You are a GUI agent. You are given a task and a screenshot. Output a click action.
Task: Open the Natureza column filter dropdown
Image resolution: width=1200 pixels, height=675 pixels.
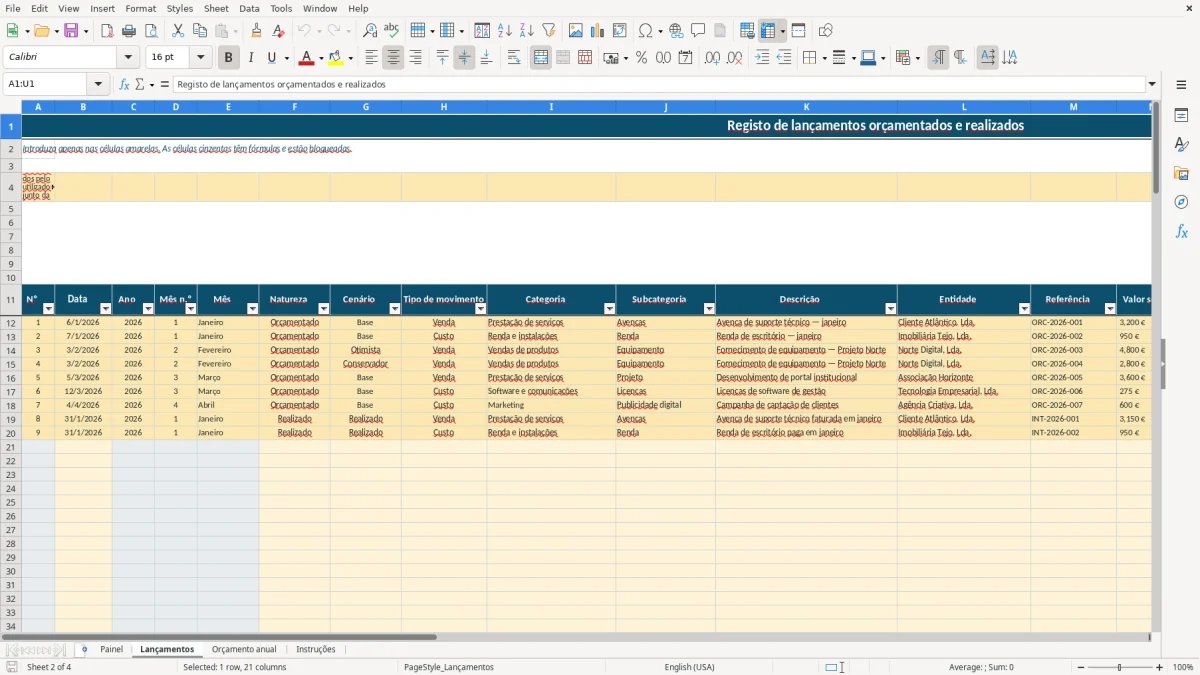[323, 309]
